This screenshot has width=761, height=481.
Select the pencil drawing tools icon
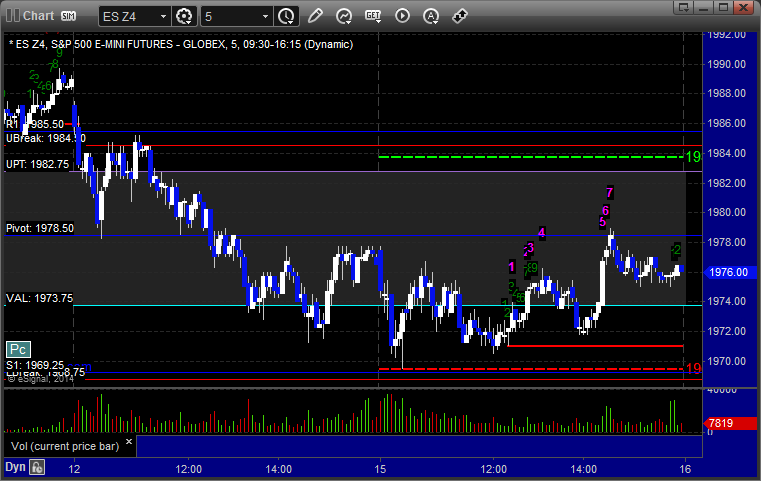click(315, 16)
